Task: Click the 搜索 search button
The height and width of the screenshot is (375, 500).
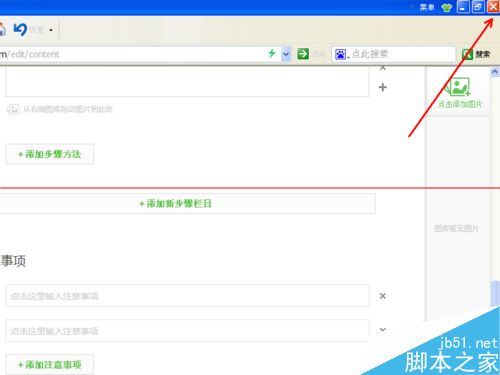Action: click(476, 54)
